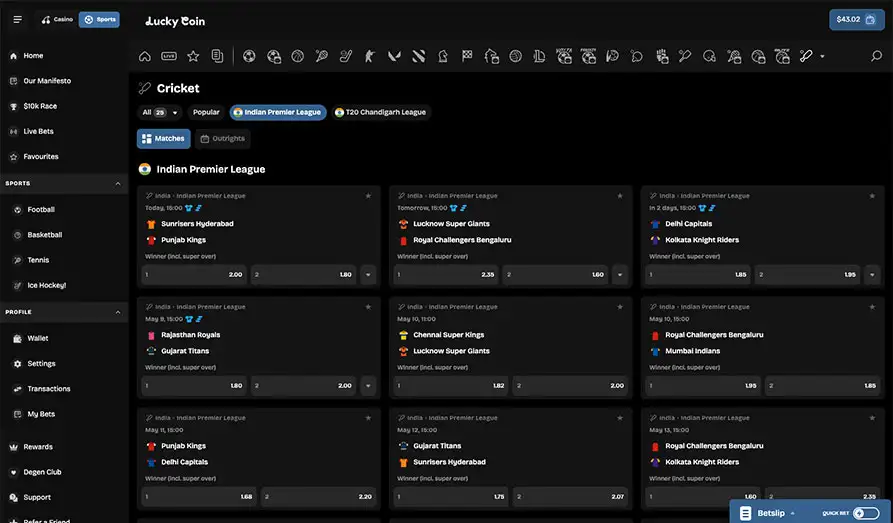Image resolution: width=893 pixels, height=523 pixels.
Task: Select the chess knight icon in toolbar
Action: pyautogui.click(x=443, y=56)
